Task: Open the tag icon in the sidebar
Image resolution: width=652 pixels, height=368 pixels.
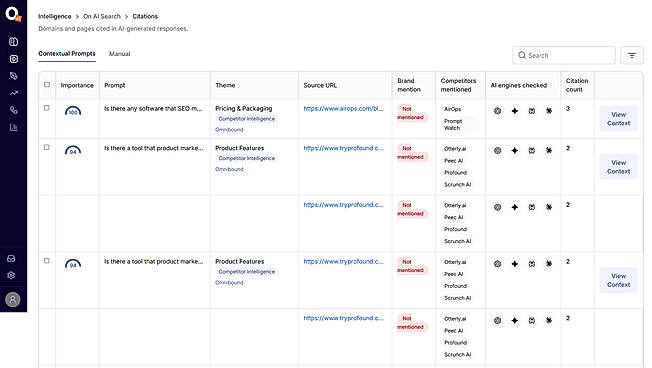Action: [13, 76]
